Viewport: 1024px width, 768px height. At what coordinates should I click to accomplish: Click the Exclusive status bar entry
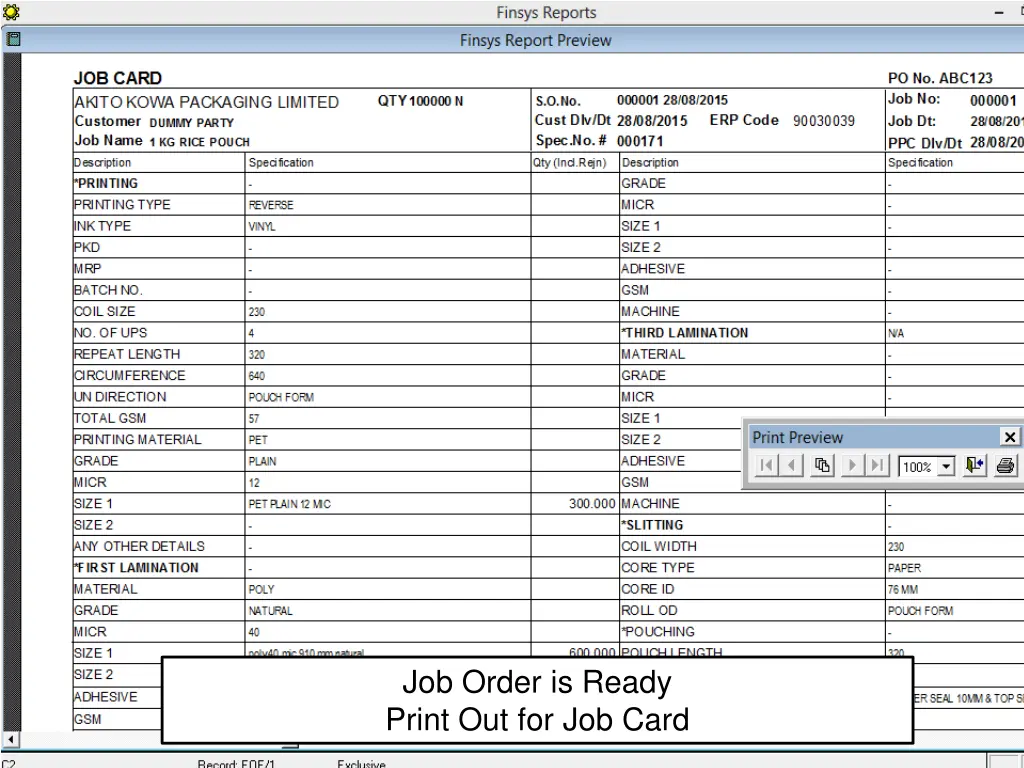[x=361, y=763]
